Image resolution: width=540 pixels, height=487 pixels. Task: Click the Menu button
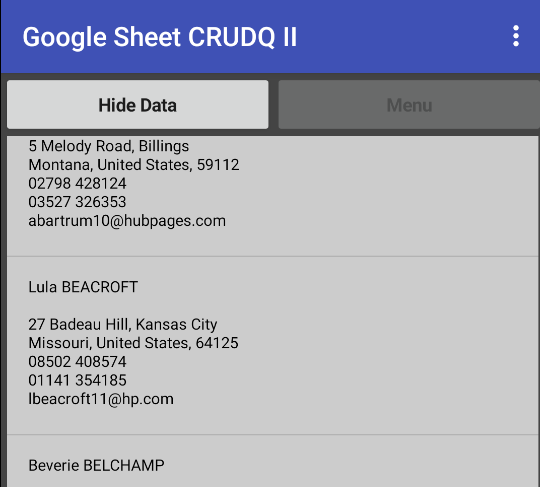pyautogui.click(x=409, y=105)
